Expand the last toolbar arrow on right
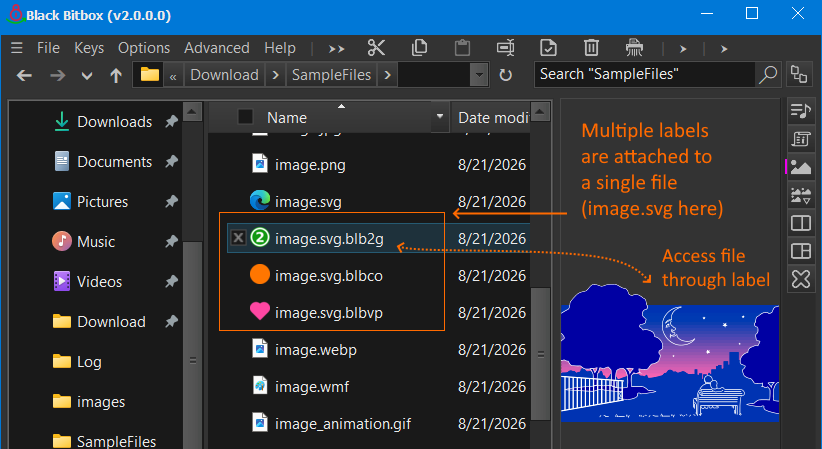This screenshot has width=822, height=449. coord(724,49)
